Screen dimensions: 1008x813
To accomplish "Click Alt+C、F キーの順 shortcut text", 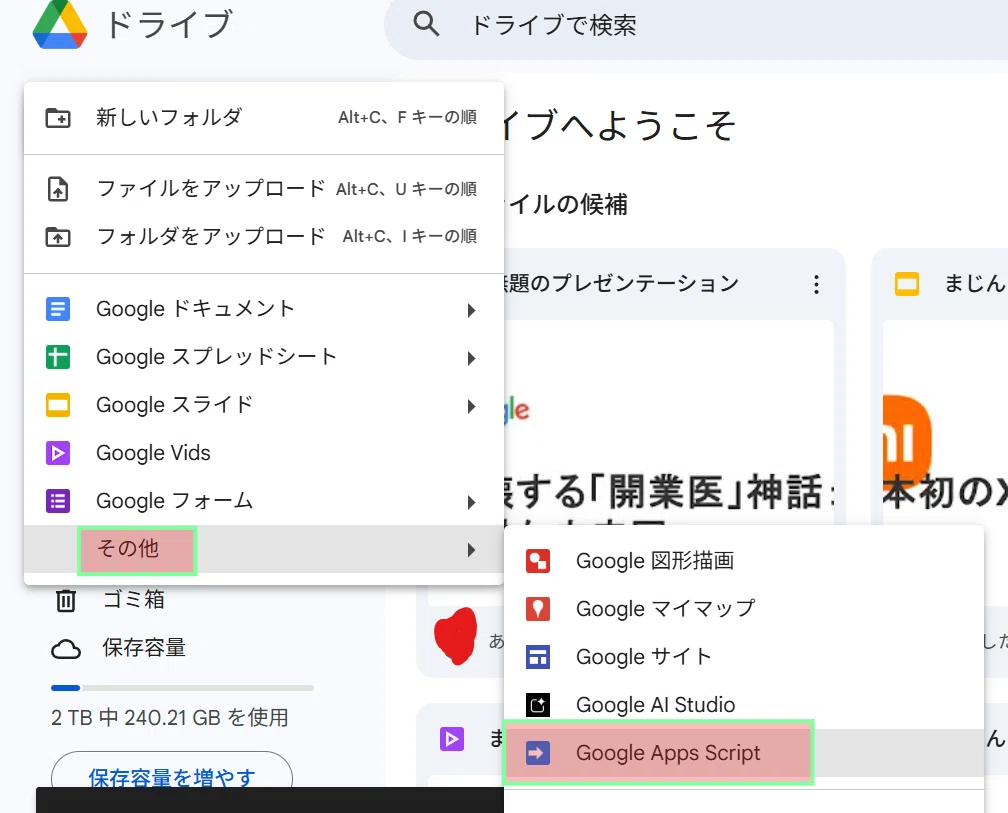I will (x=408, y=118).
